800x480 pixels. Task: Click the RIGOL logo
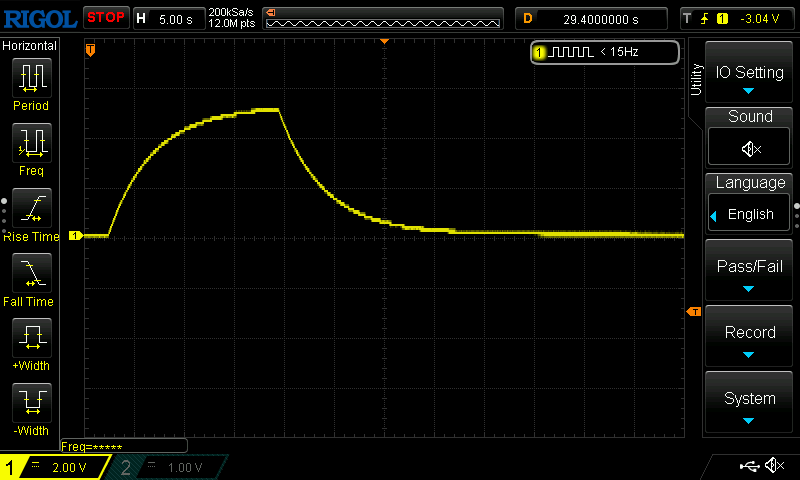[39, 17]
